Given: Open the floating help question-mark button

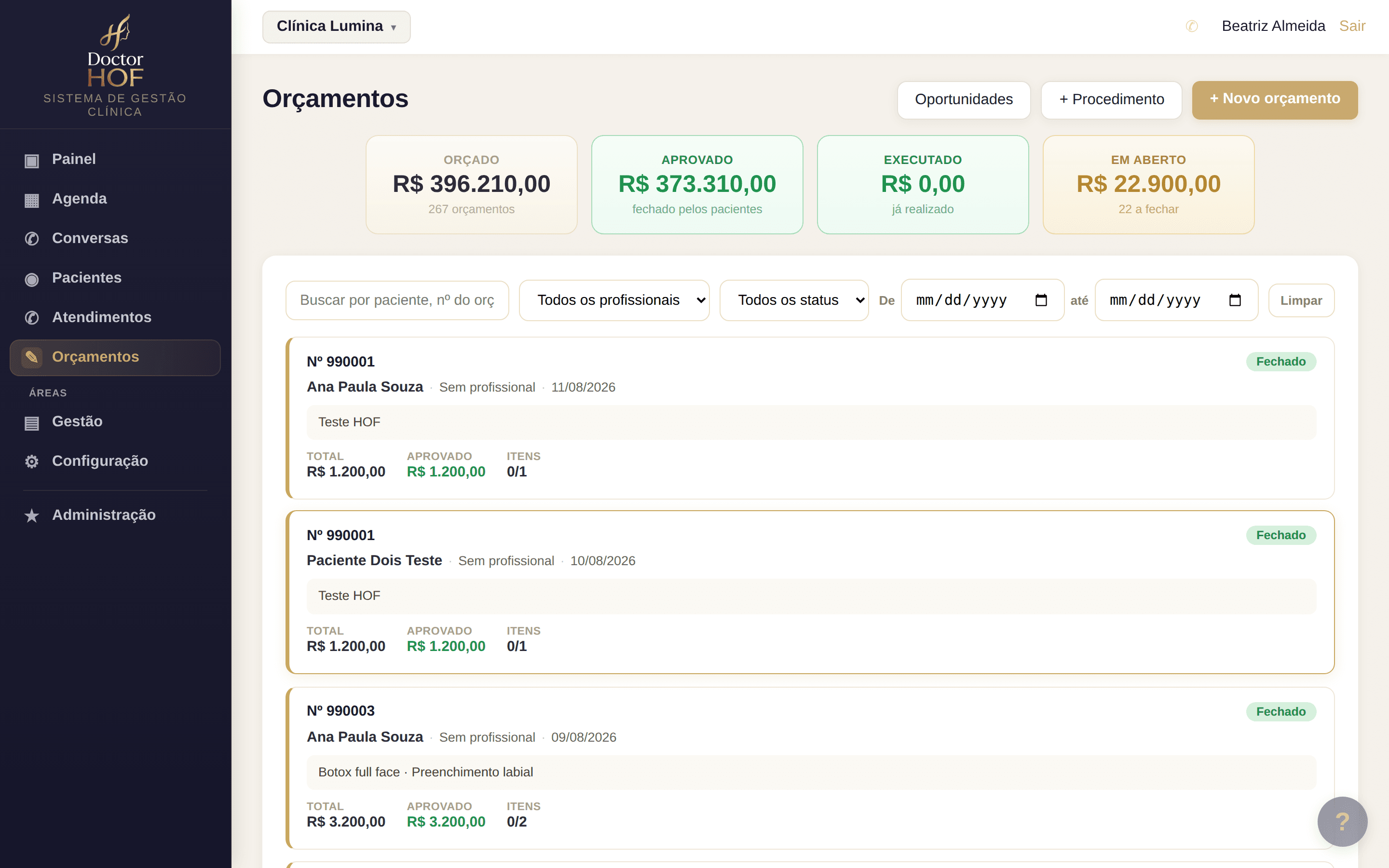Looking at the screenshot, I should coord(1342,821).
